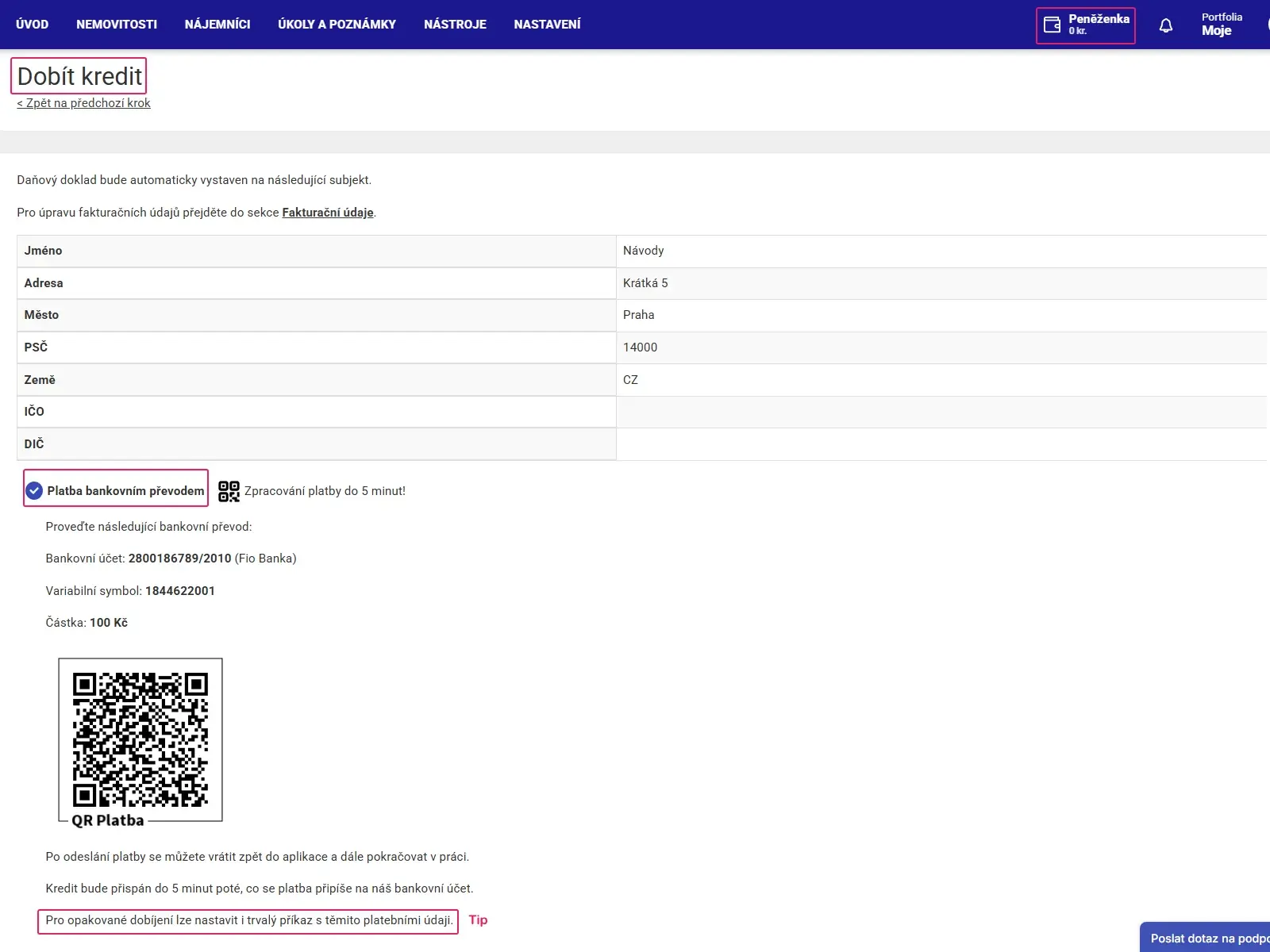The width and height of the screenshot is (1270, 952).
Task: Go to NÁJEMNÍCI section
Action: point(217,25)
